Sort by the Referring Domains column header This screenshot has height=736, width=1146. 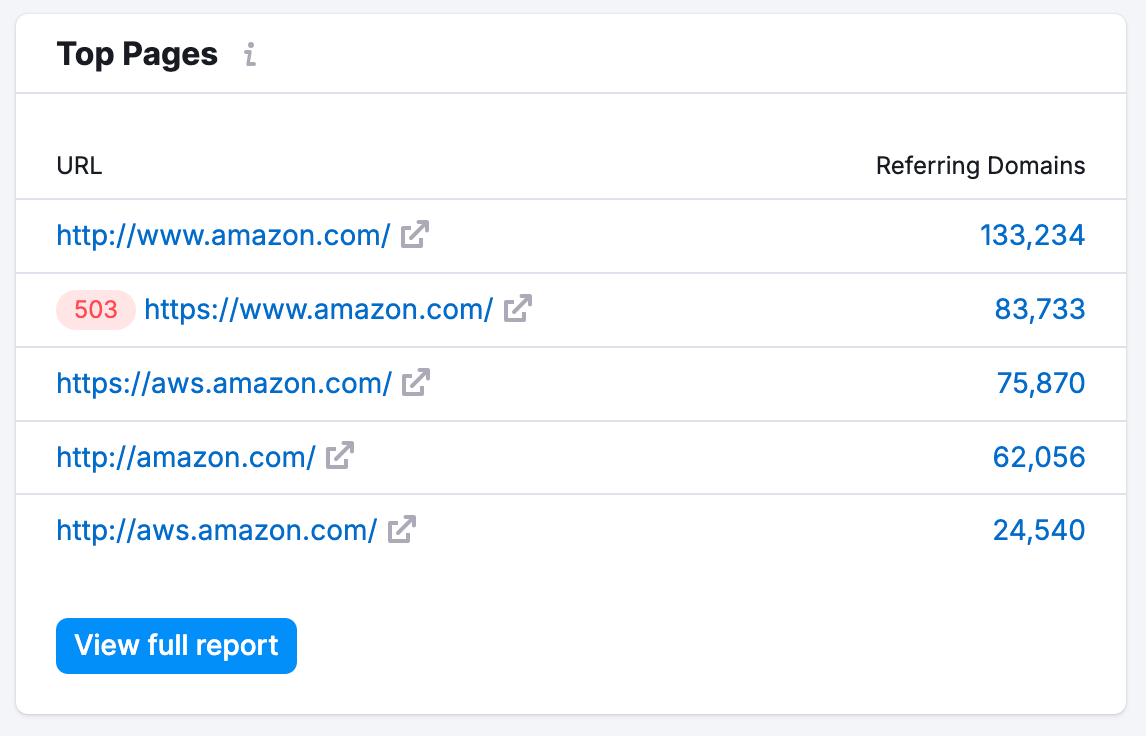[x=980, y=165]
